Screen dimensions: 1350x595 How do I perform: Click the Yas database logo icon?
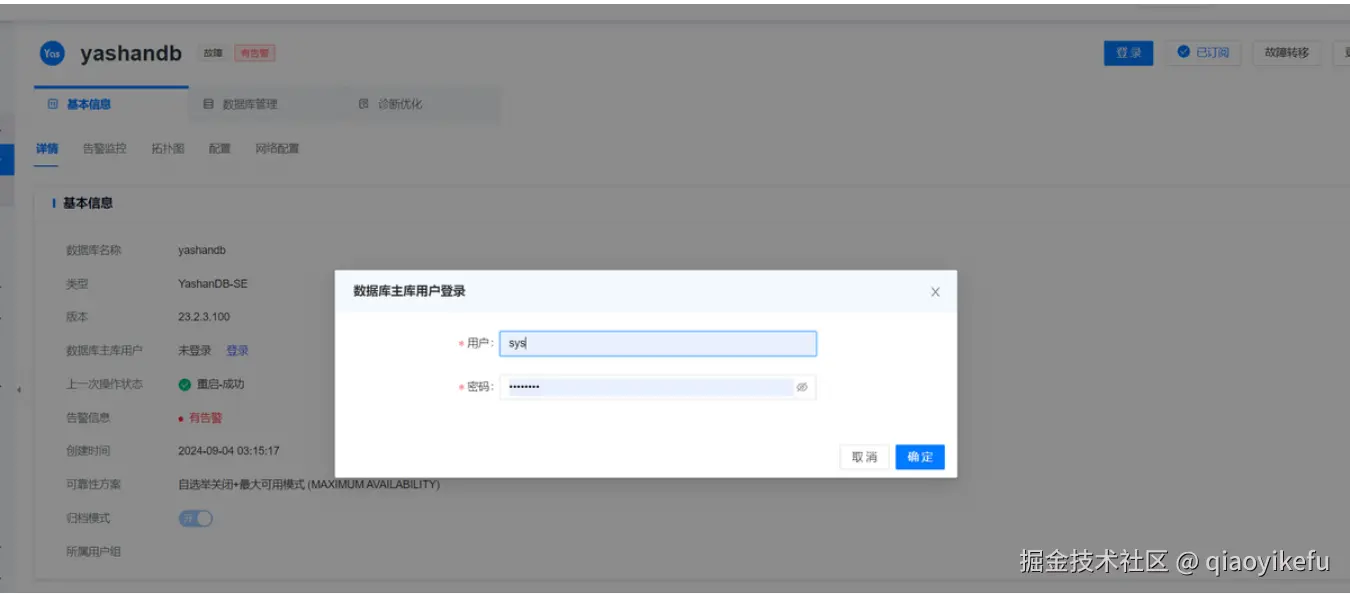tap(52, 54)
